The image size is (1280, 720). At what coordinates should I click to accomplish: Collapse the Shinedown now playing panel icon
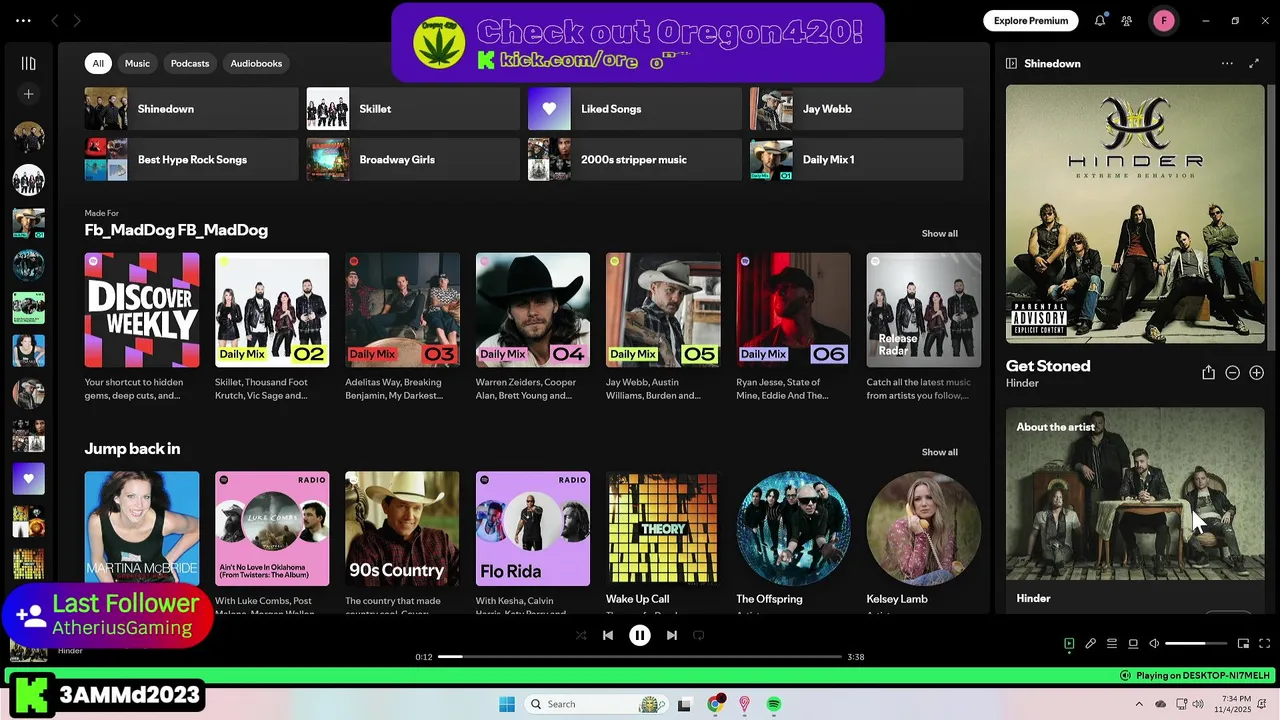[x=1011, y=63]
